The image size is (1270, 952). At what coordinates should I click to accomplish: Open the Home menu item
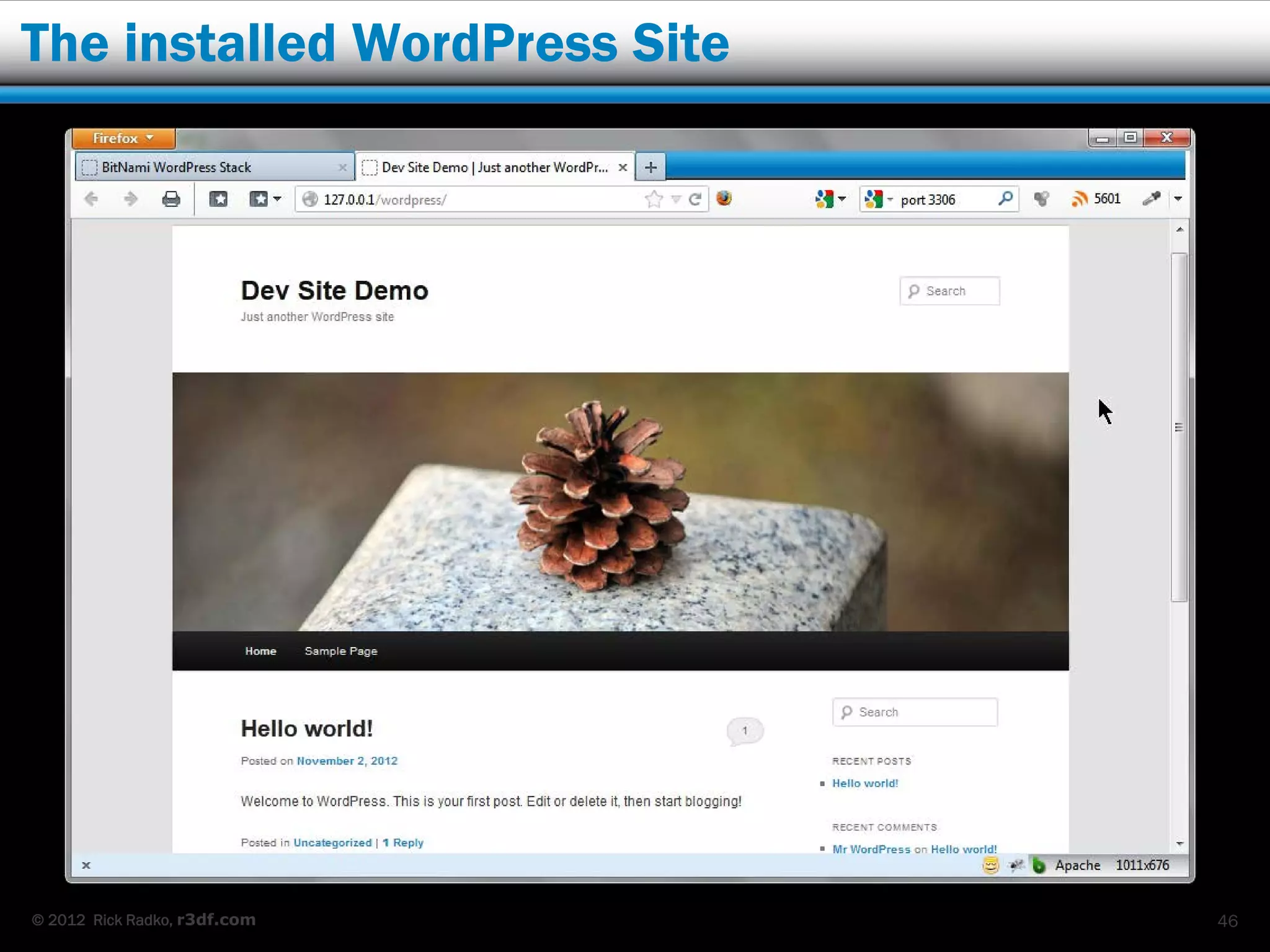pyautogui.click(x=260, y=651)
